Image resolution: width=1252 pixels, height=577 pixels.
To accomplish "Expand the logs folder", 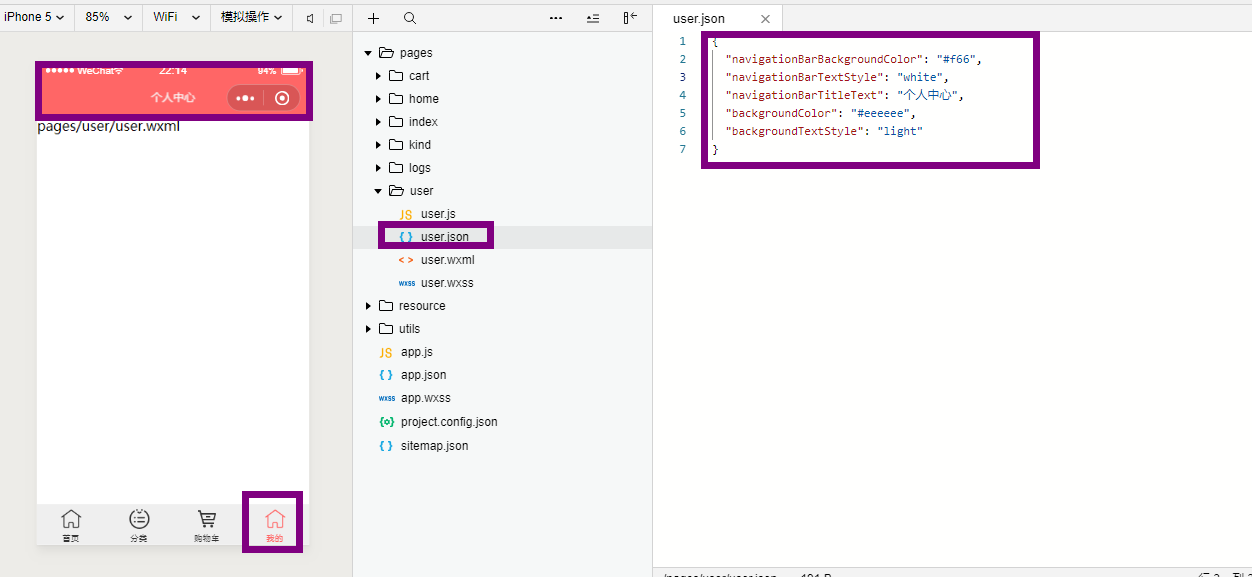I will [378, 168].
